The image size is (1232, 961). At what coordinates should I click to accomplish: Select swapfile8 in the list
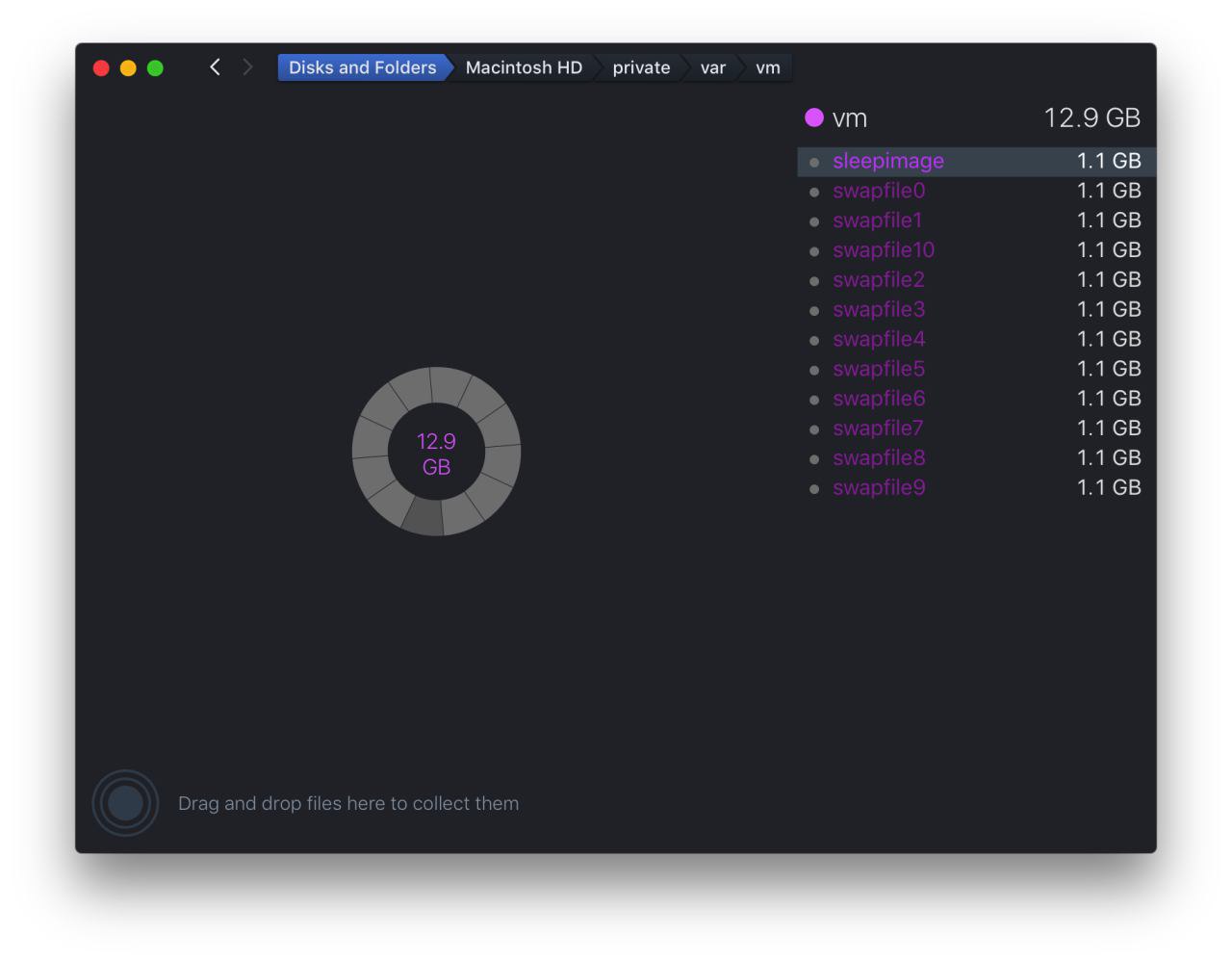coord(976,458)
